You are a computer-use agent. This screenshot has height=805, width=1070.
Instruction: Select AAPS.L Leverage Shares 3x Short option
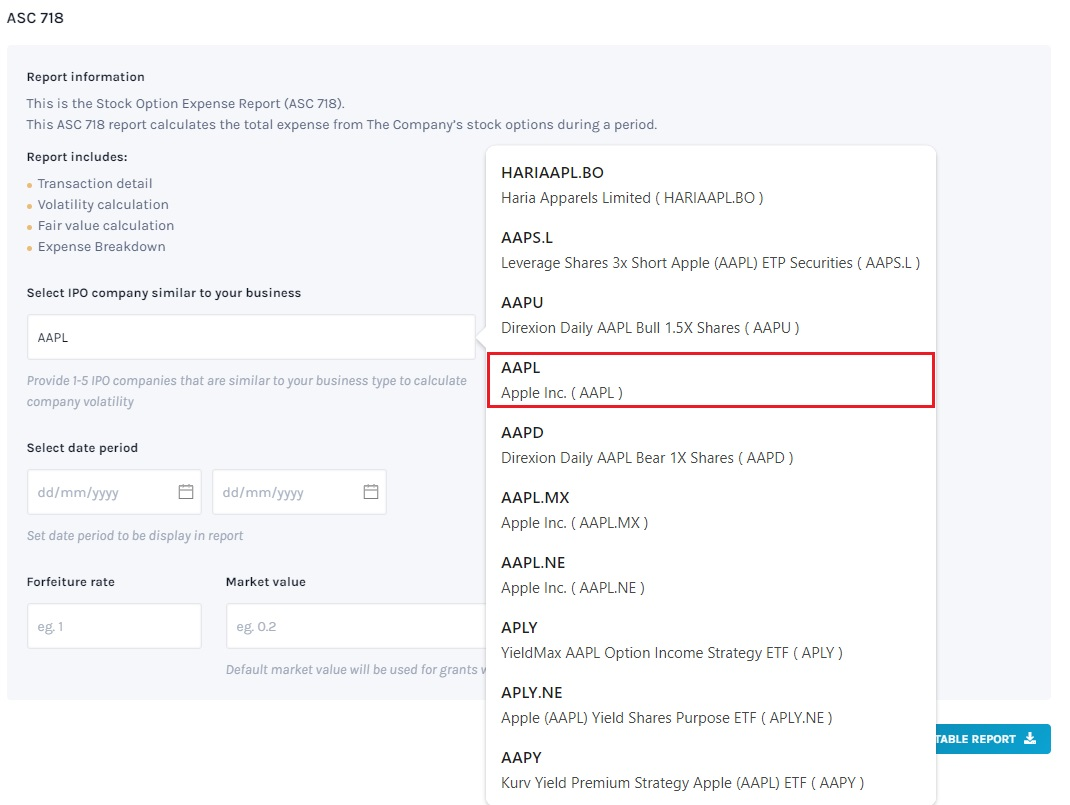710,250
